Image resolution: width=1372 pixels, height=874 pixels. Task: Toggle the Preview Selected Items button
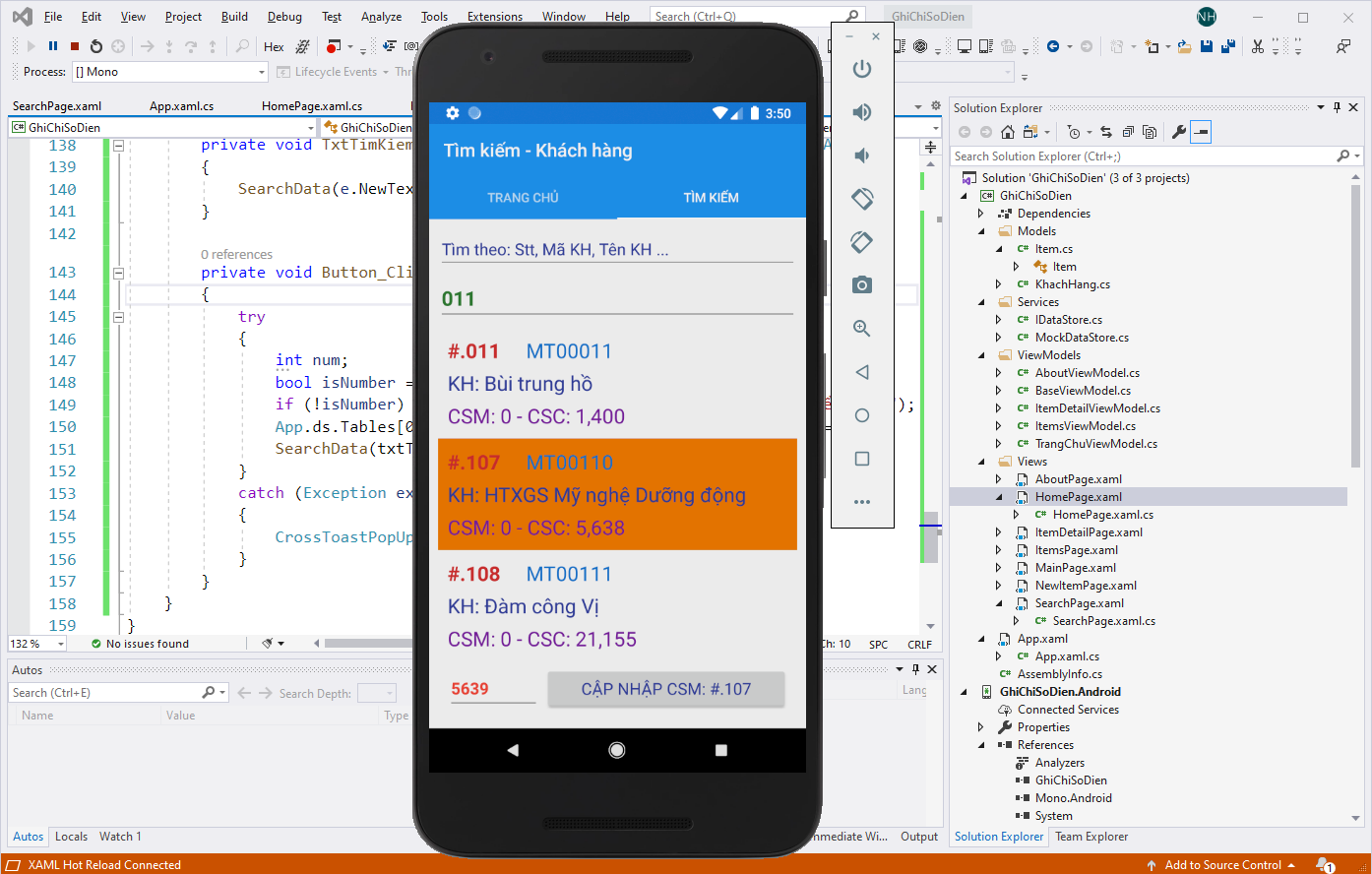1201,132
